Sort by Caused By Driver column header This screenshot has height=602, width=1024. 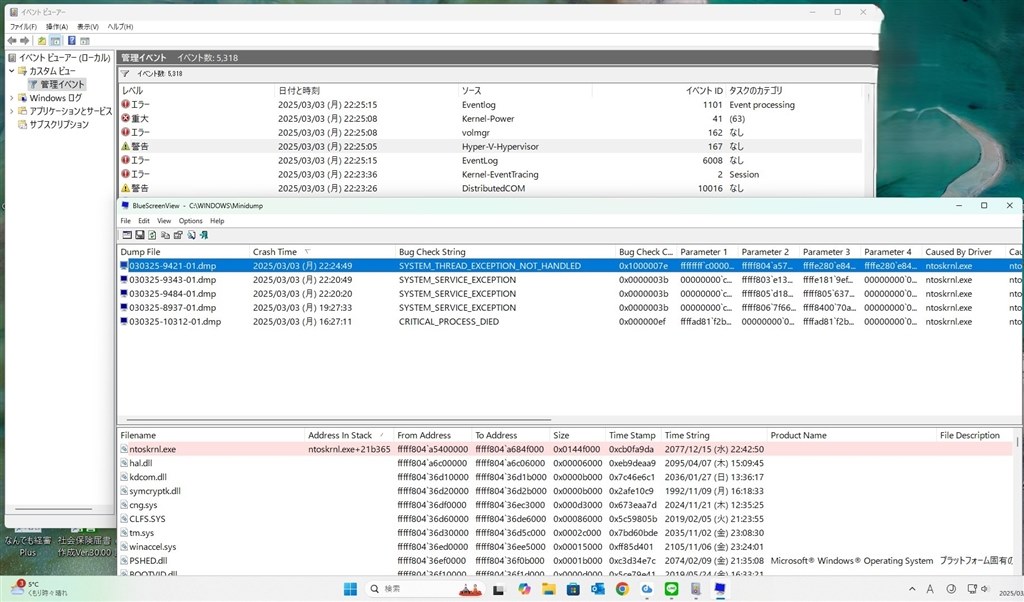964,251
